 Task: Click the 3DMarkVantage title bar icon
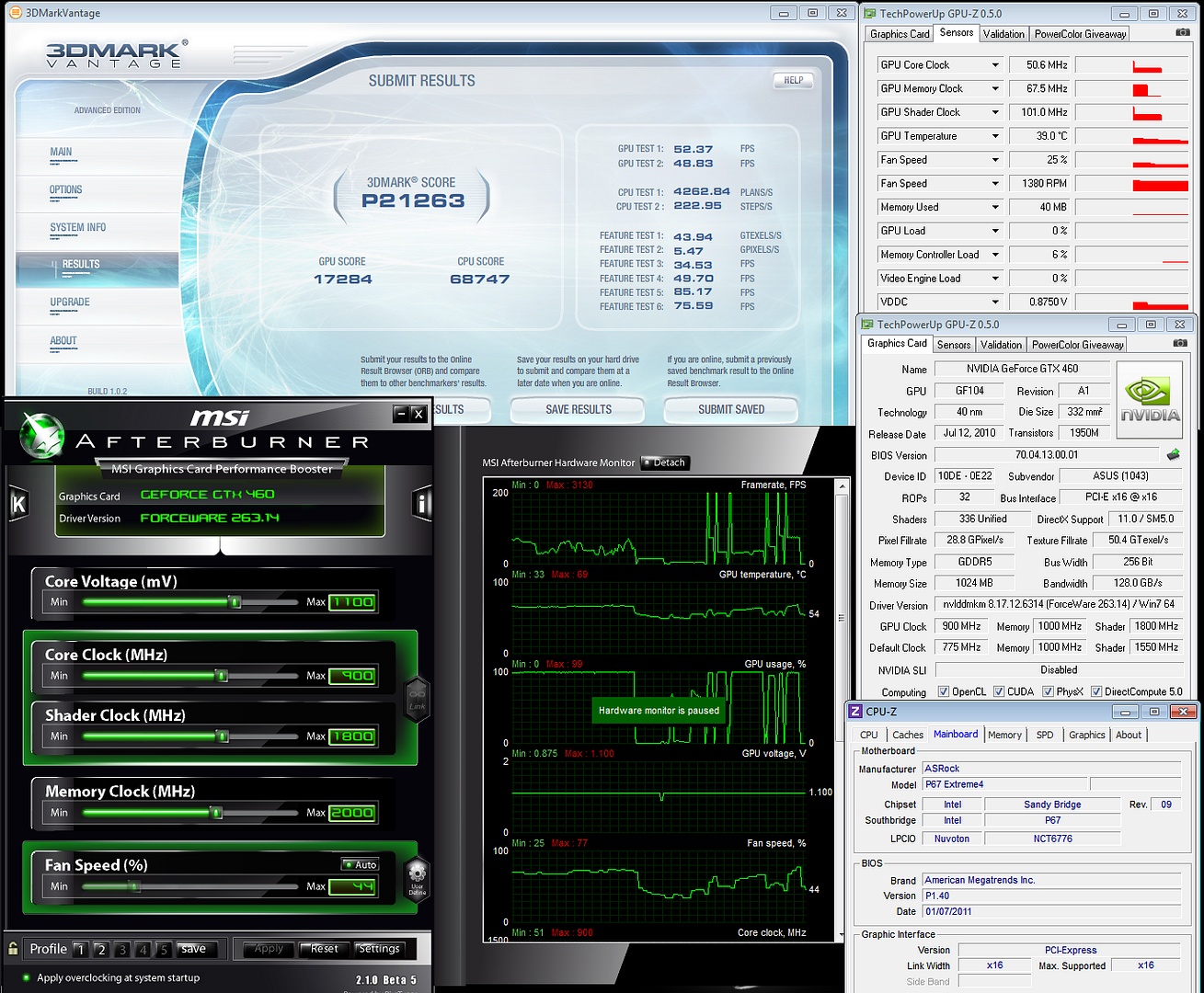point(15,13)
